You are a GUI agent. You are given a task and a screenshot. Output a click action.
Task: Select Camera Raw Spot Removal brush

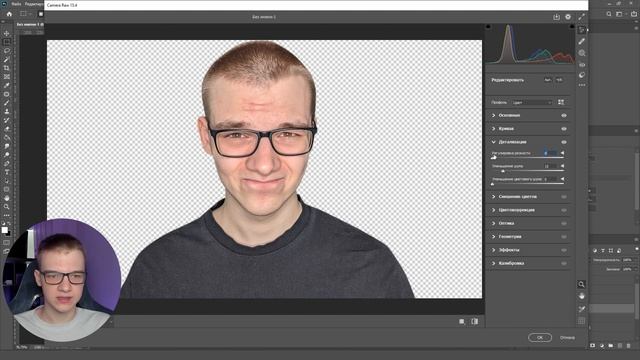[582, 41]
